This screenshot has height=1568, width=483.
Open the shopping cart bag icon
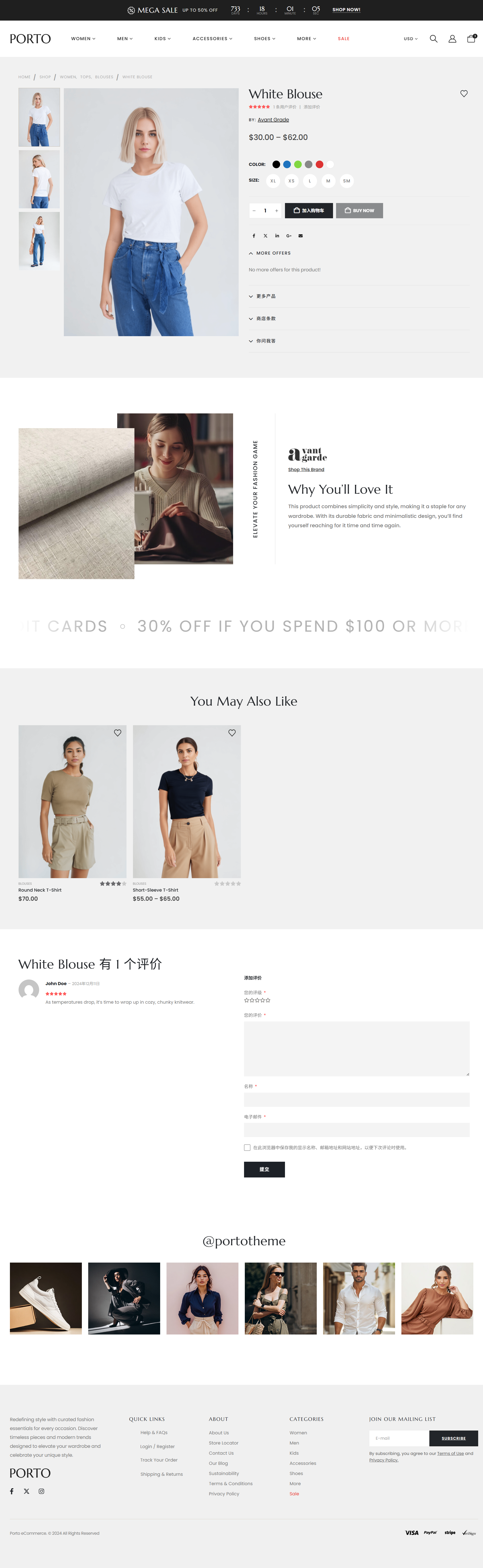click(471, 38)
